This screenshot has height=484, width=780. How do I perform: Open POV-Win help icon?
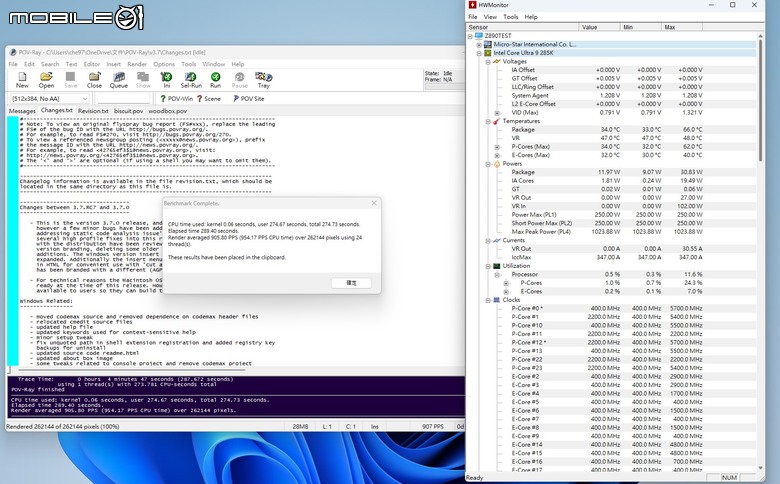(x=176, y=98)
